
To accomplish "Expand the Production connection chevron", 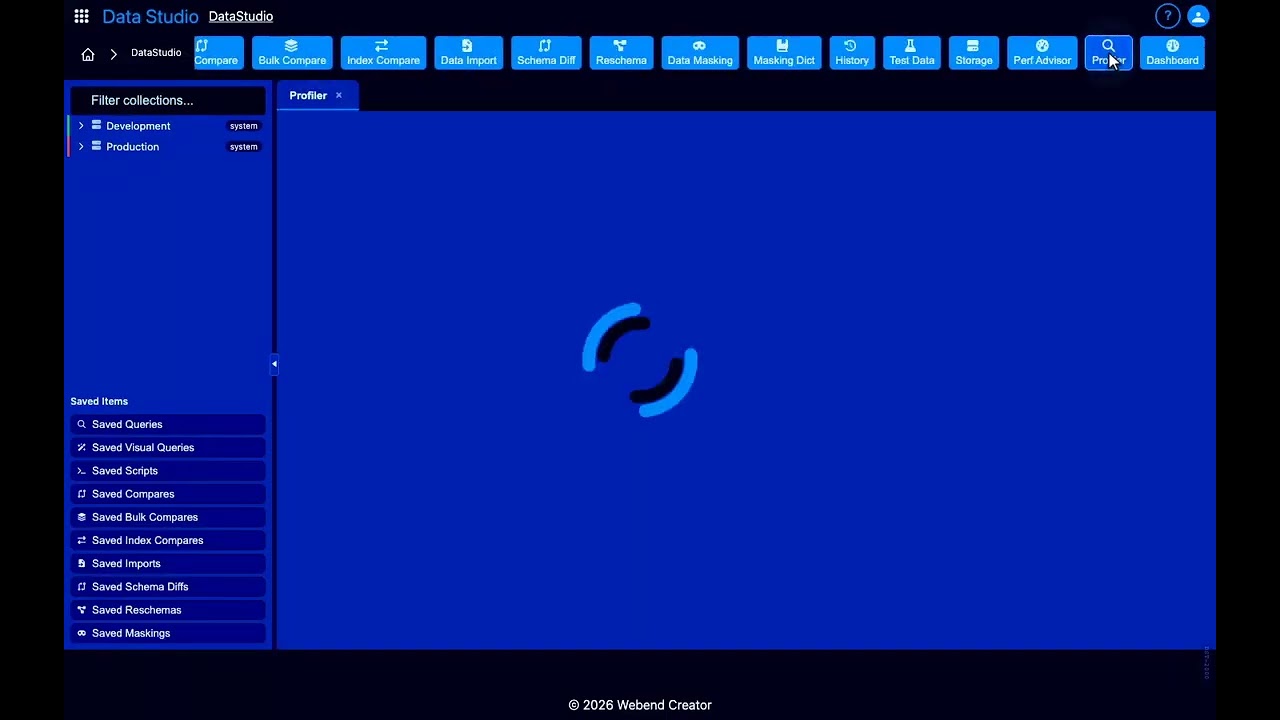I will [x=81, y=147].
